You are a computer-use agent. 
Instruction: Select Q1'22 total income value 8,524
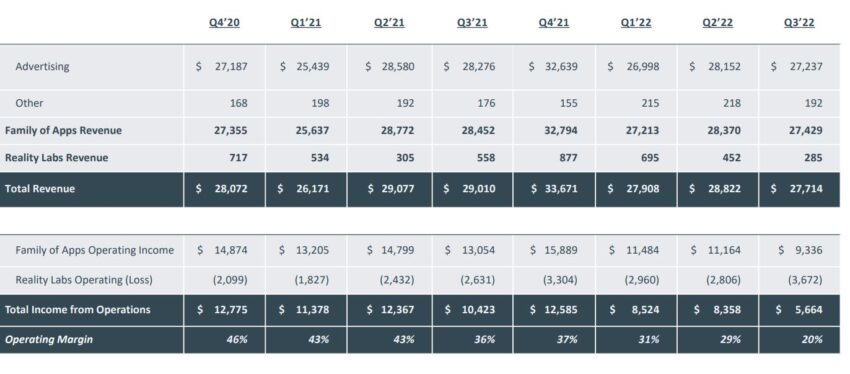pos(634,310)
